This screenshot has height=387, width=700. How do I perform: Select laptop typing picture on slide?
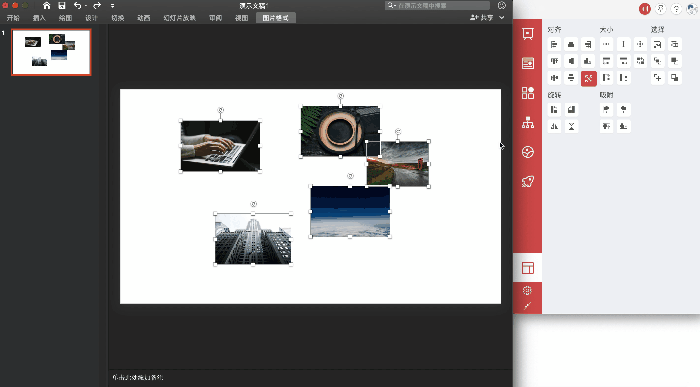coord(220,146)
